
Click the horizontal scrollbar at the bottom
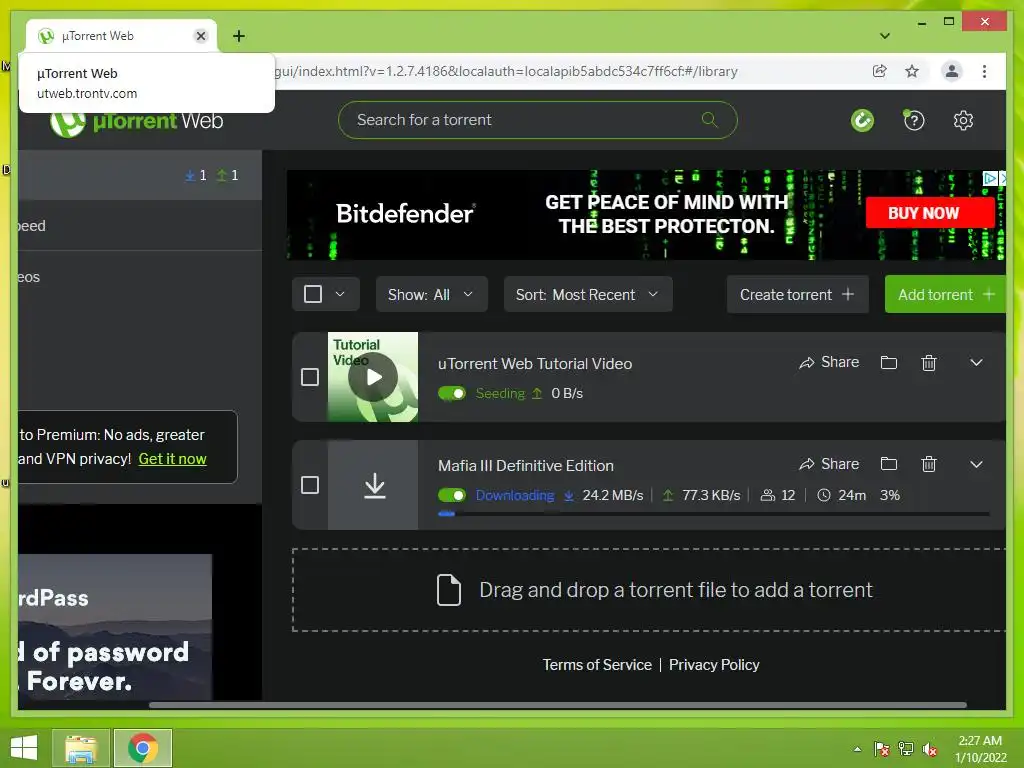pos(558,705)
